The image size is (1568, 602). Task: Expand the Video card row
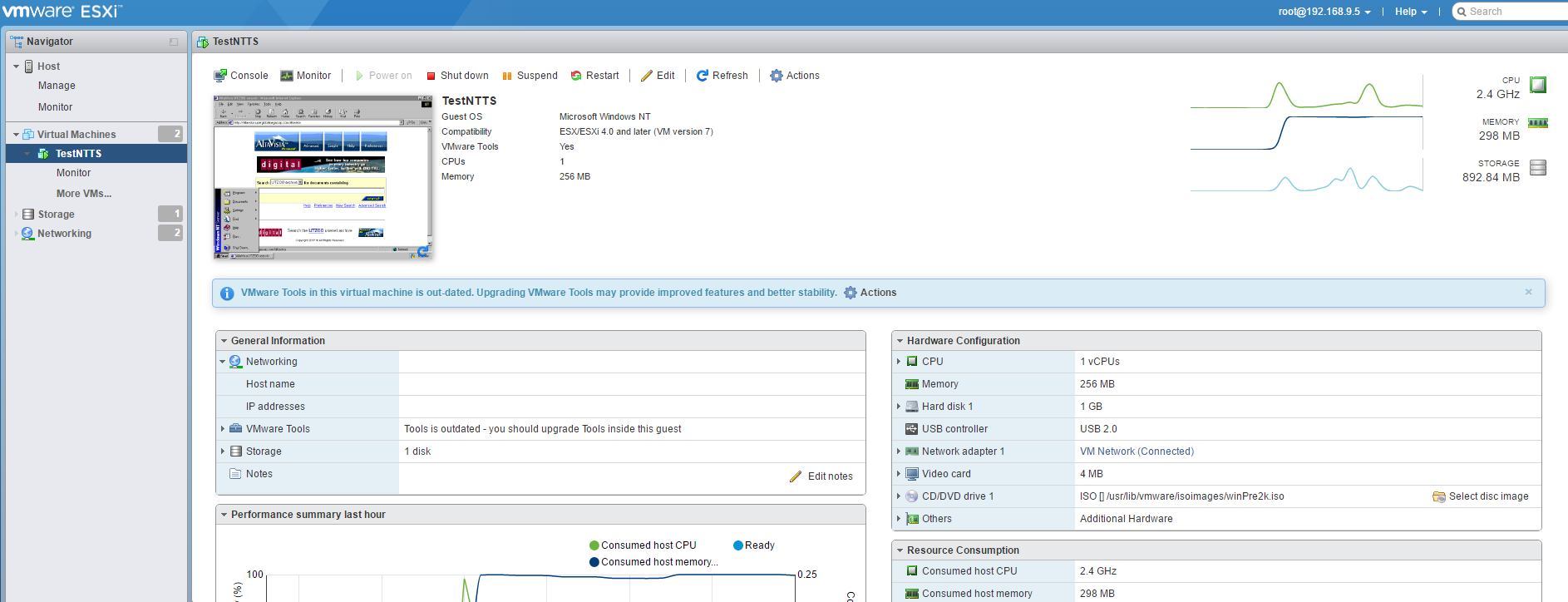pyautogui.click(x=899, y=474)
